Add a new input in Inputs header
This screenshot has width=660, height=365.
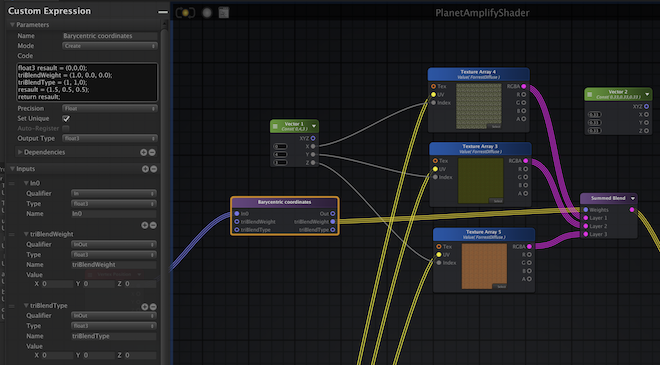coord(145,169)
